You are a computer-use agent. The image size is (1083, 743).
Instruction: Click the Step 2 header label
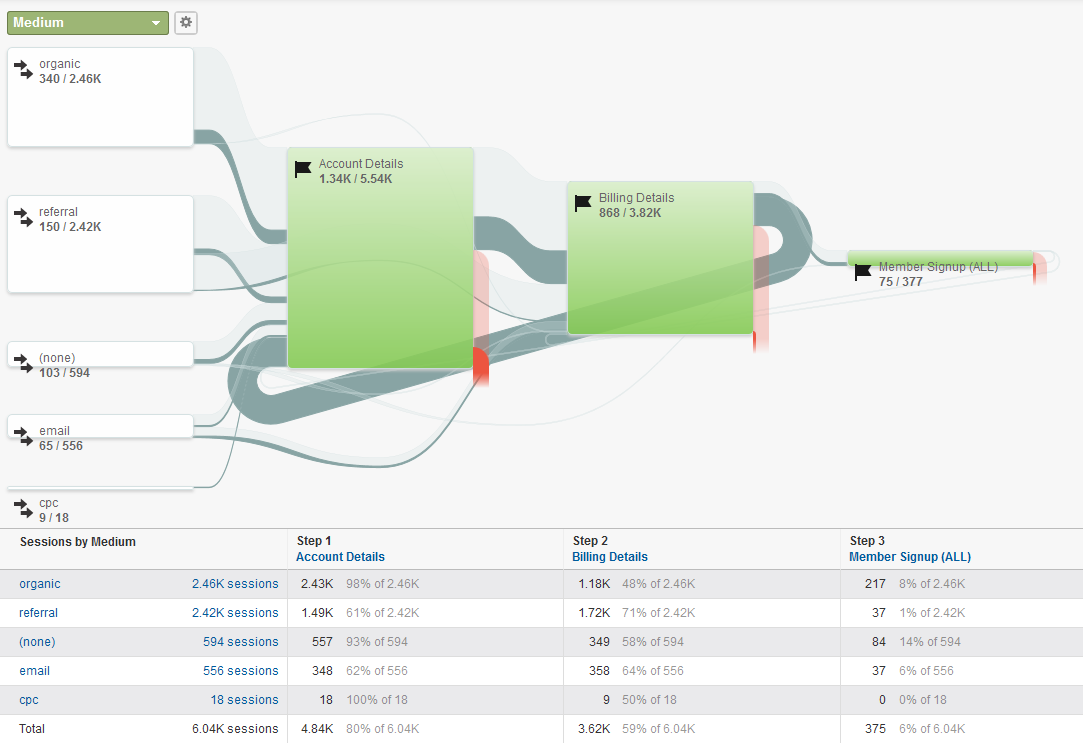tap(591, 541)
